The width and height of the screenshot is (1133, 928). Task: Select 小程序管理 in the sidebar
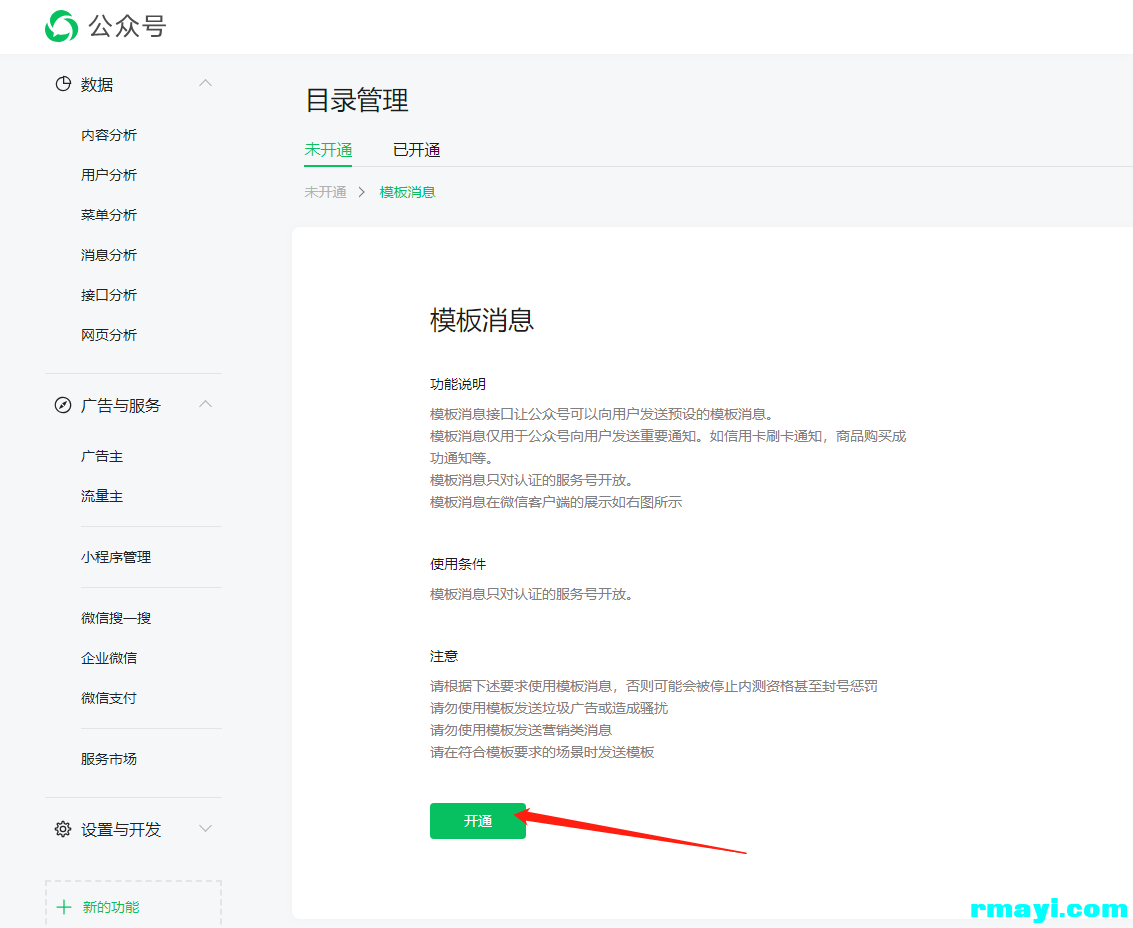click(x=116, y=557)
